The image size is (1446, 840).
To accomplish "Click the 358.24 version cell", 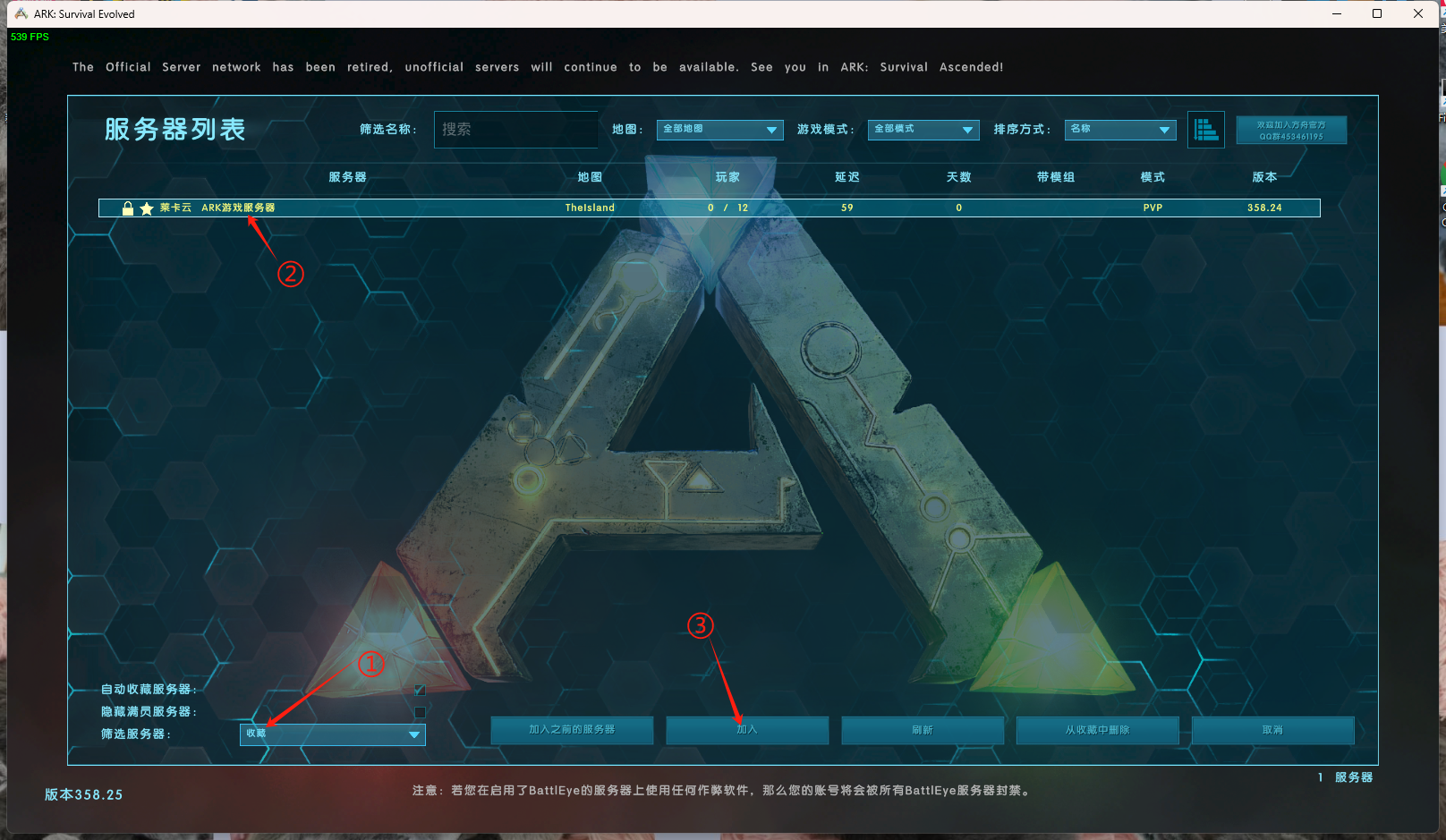I will click(1264, 208).
